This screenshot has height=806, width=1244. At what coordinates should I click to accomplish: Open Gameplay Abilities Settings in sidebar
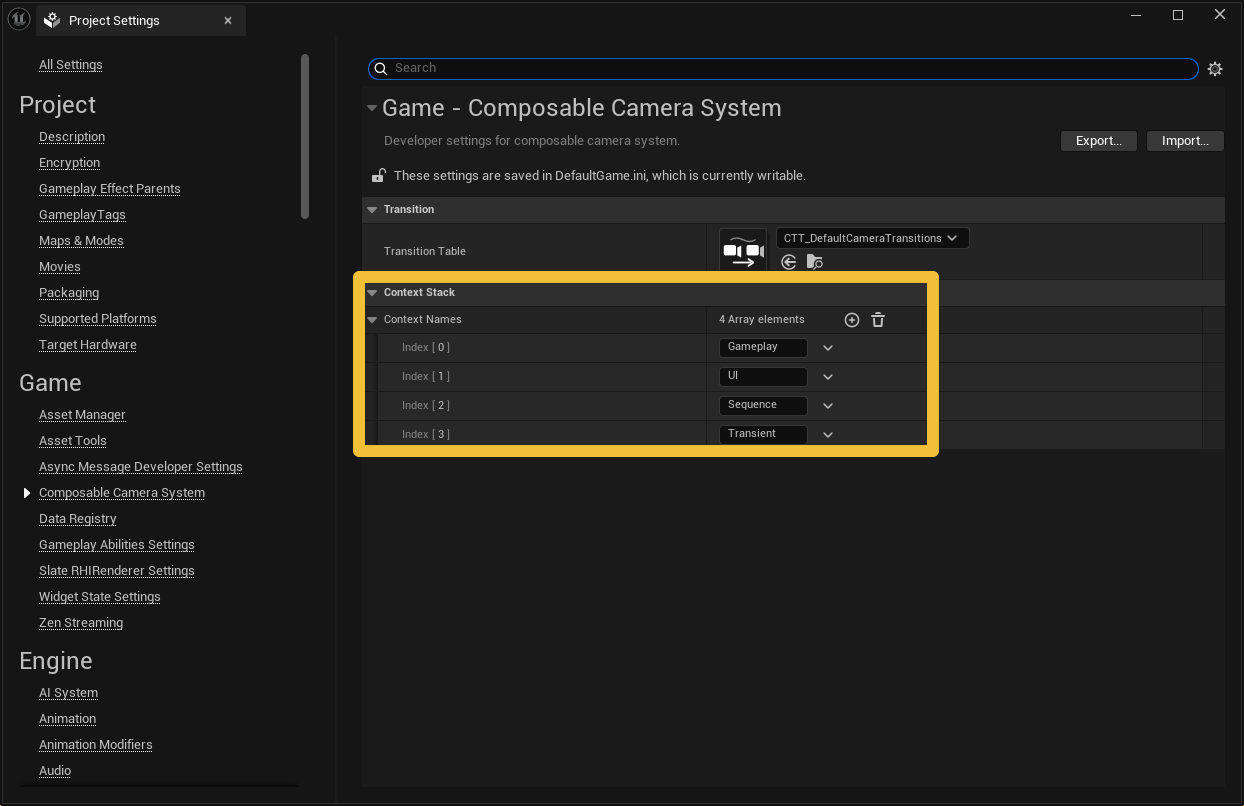(116, 545)
